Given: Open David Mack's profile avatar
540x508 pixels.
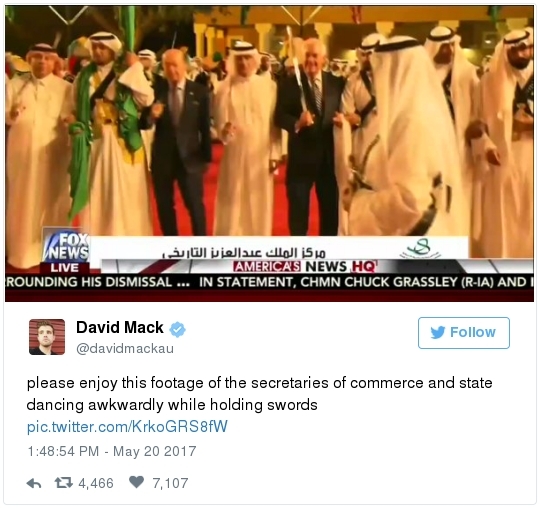Looking at the screenshot, I should pyautogui.click(x=47, y=337).
